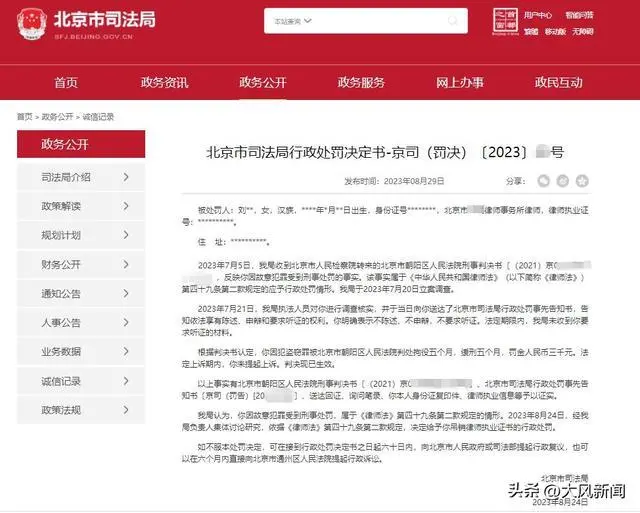Select the 政务公开 navigation tab
This screenshot has height=513, width=640.
pyautogui.click(x=263, y=82)
